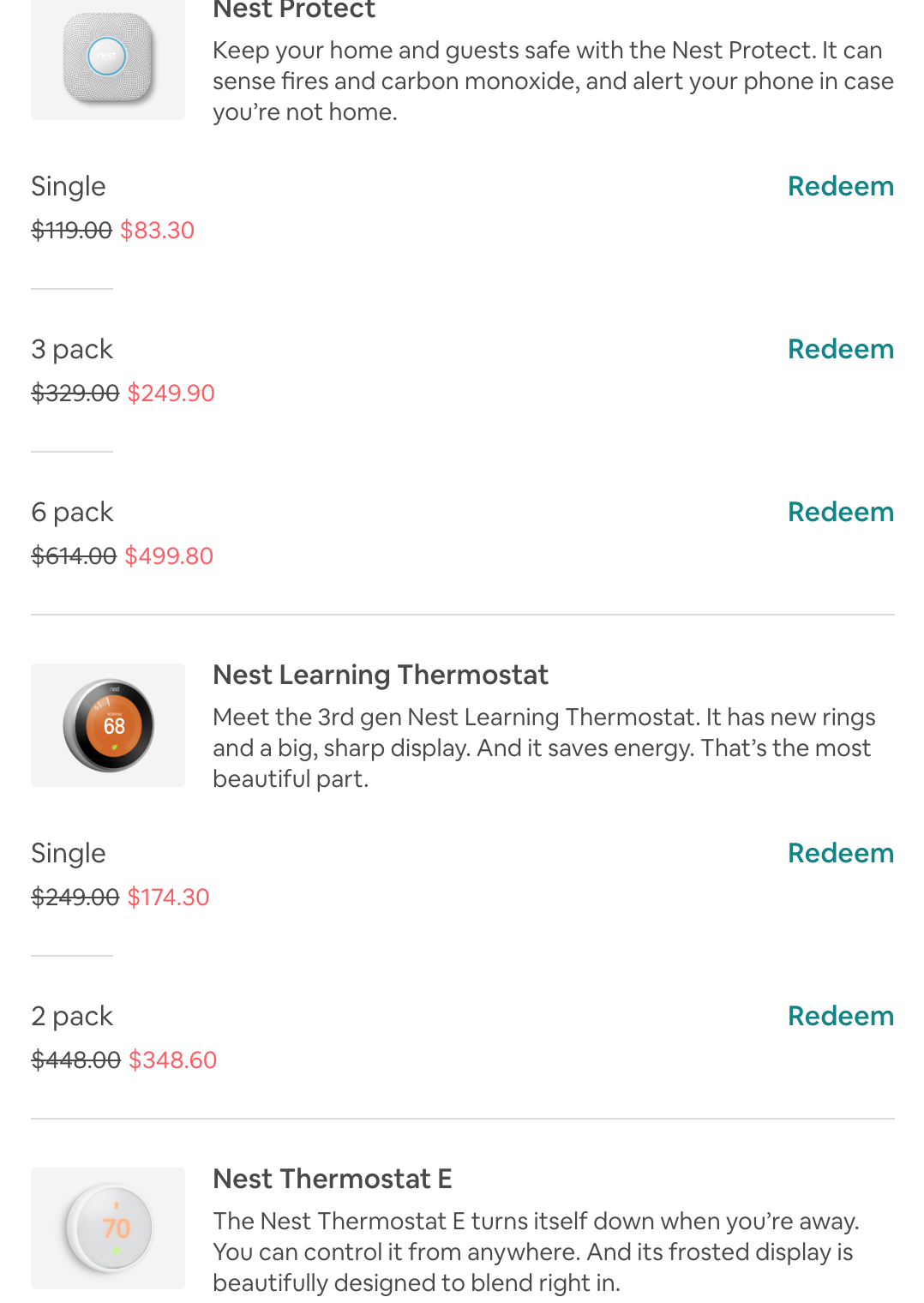The height and width of the screenshot is (1303, 924).
Task: Redeem the Learning Thermostat Single offer
Action: 840,853
